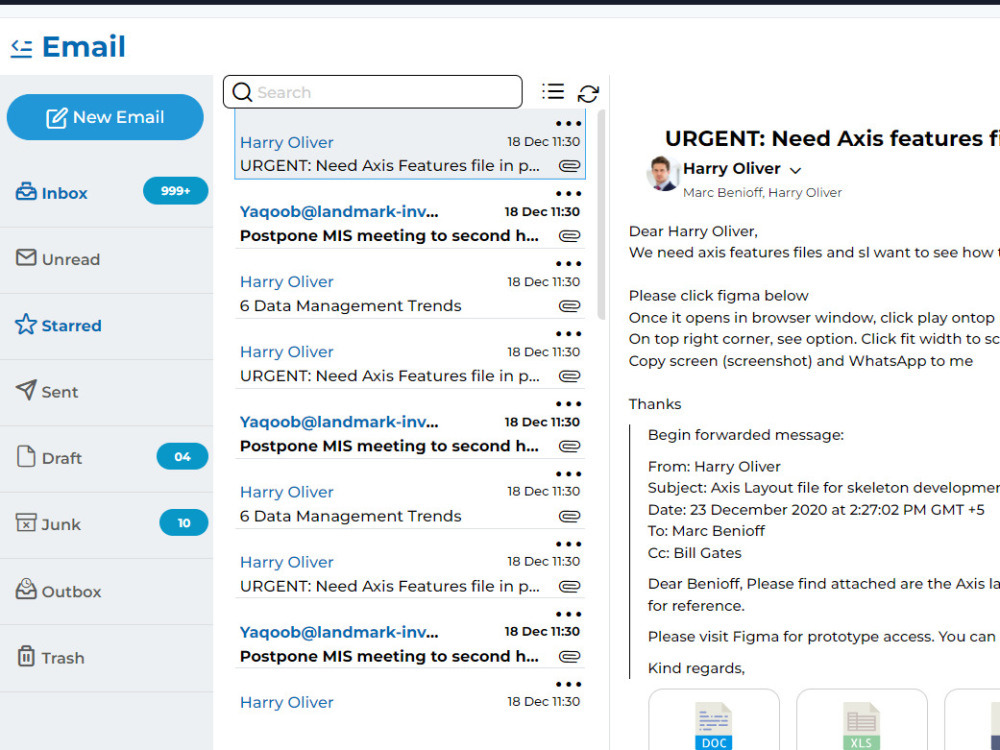
Task: Open second '6 Data Management Trends' subject
Action: (x=350, y=517)
